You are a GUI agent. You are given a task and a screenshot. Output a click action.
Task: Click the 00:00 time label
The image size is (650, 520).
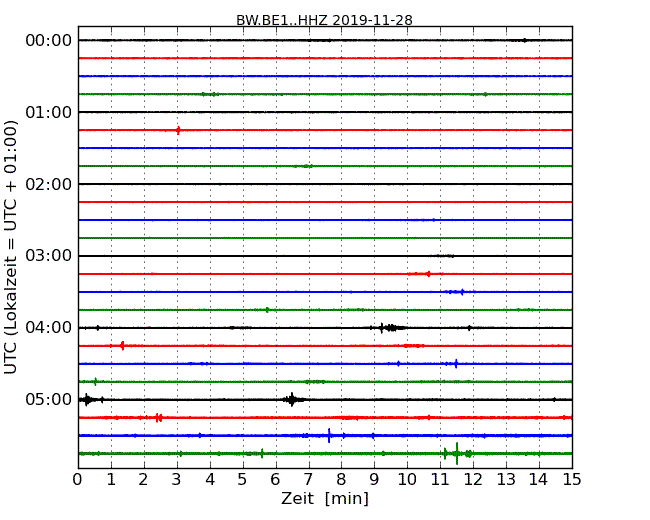[49, 41]
